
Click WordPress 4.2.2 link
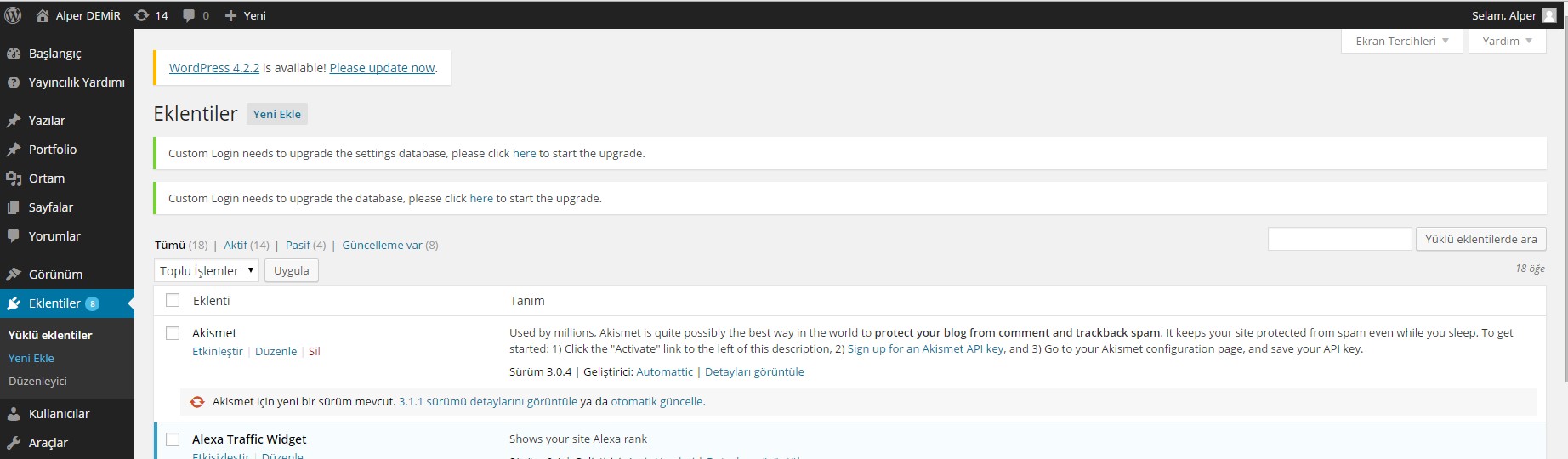pos(214,68)
